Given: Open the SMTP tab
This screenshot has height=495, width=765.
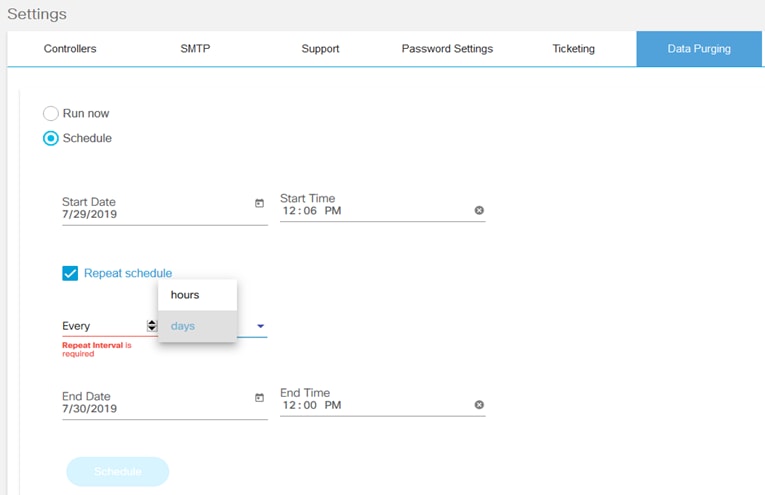Looking at the screenshot, I should pos(196,48).
